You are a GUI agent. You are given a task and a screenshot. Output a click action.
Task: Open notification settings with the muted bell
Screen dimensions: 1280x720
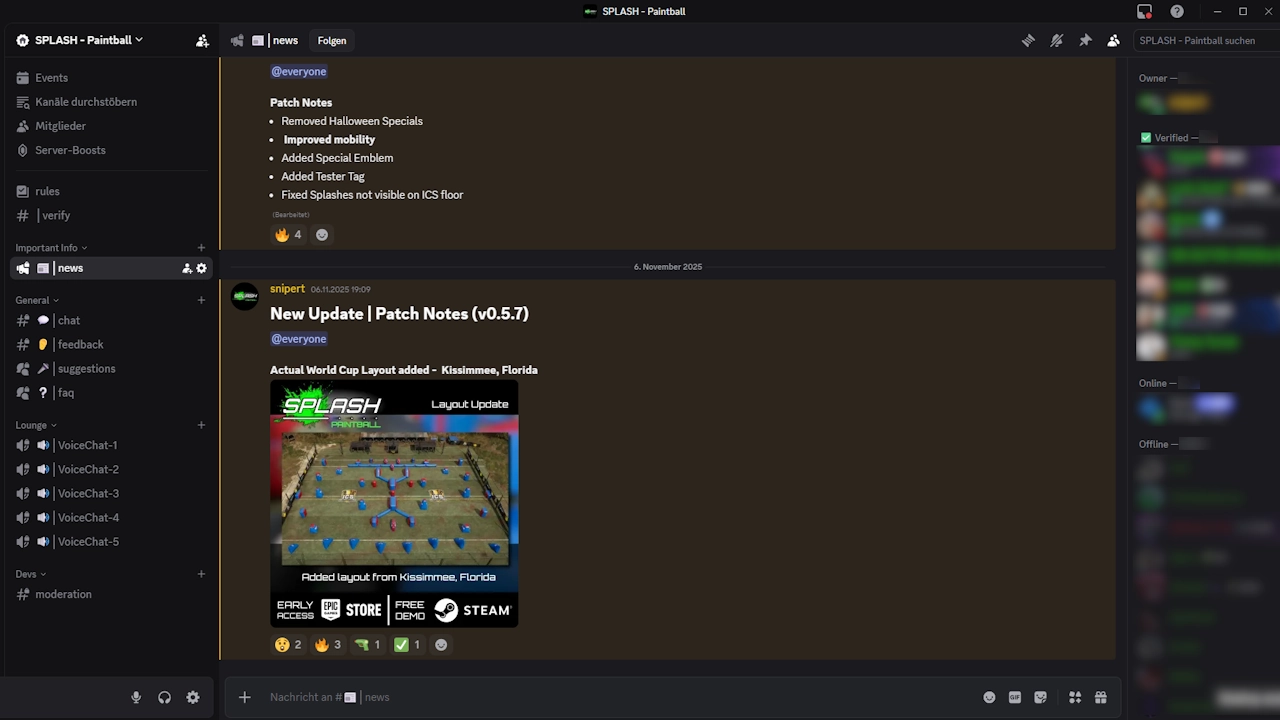pyautogui.click(x=1057, y=40)
